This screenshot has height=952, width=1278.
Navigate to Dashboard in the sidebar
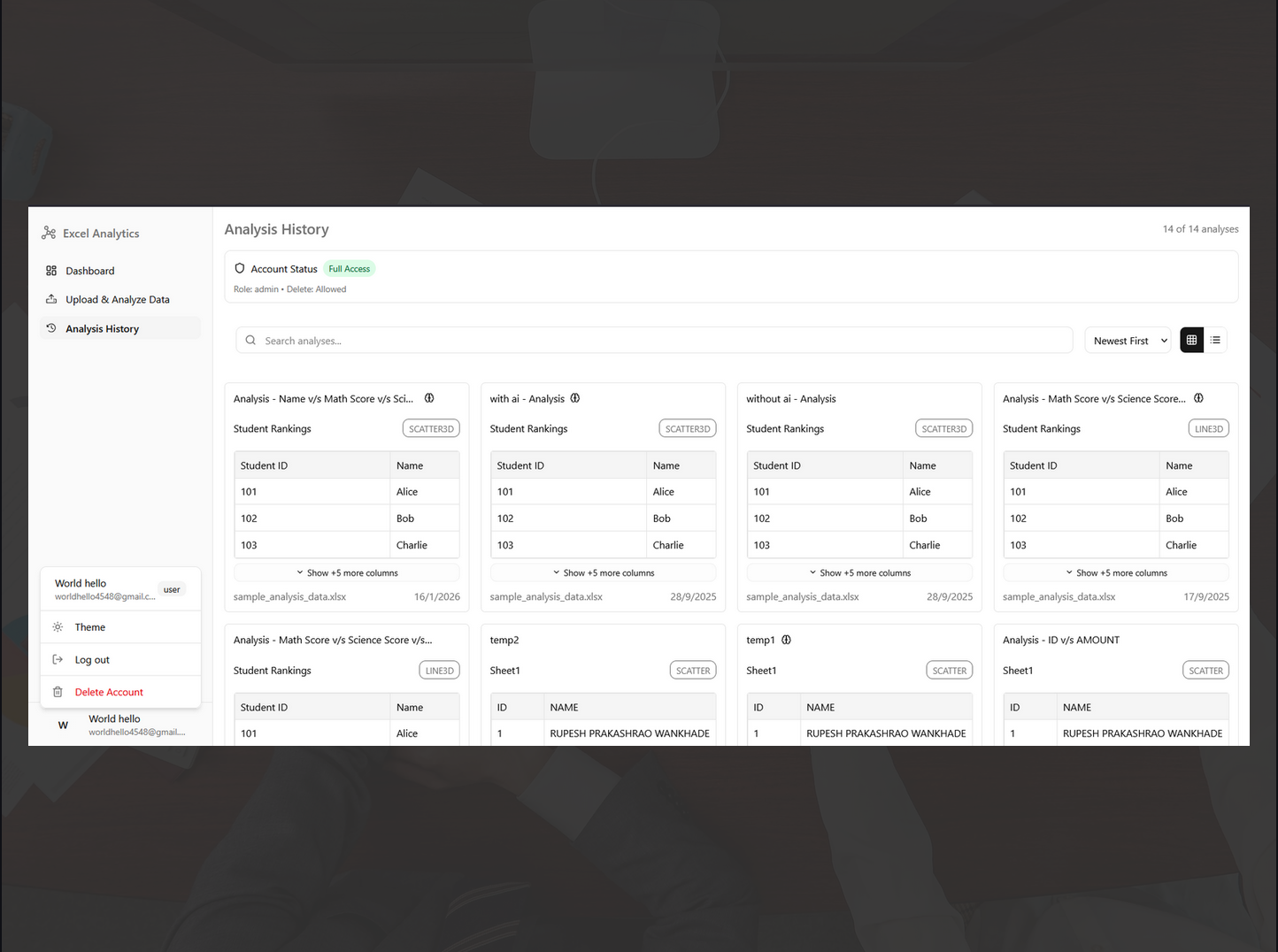tap(90, 271)
